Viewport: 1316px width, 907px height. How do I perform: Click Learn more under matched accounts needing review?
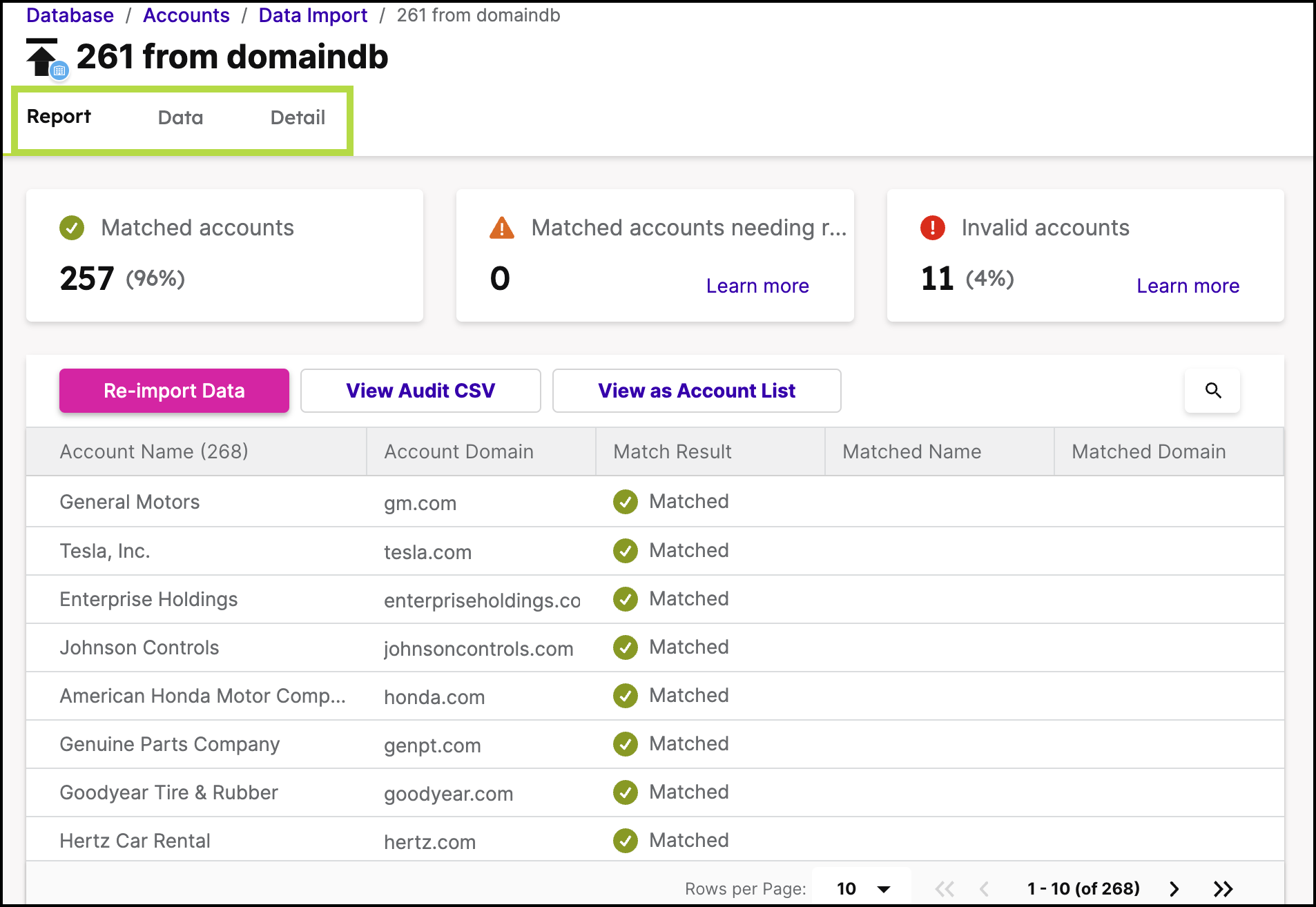[757, 286]
